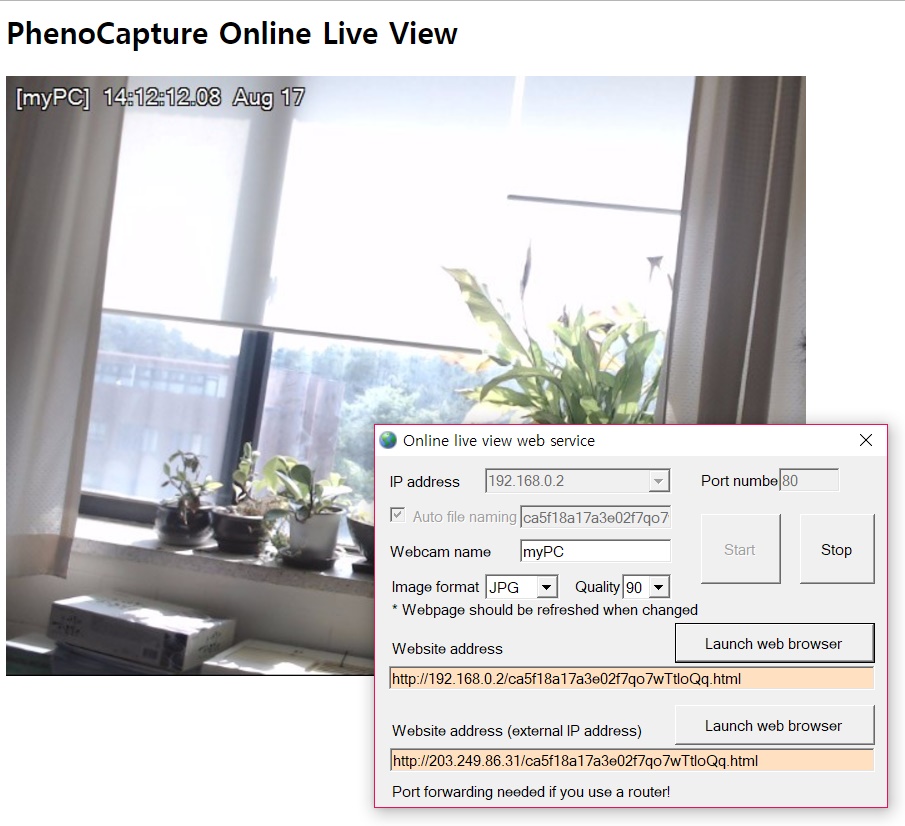Image resolution: width=905 pixels, height=826 pixels.
Task: Select the auto-generated file name text box
Action: (595, 517)
